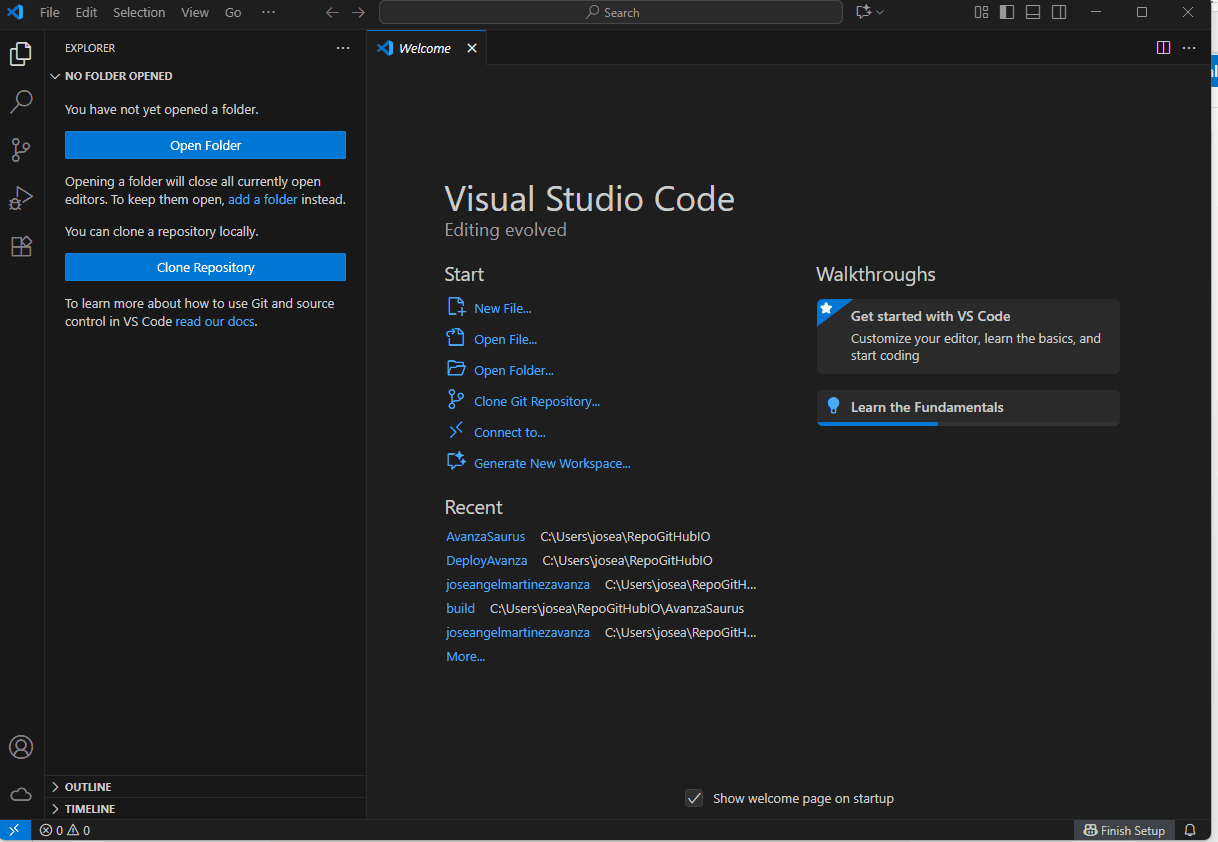Open the Search view in the activity bar

(21, 101)
